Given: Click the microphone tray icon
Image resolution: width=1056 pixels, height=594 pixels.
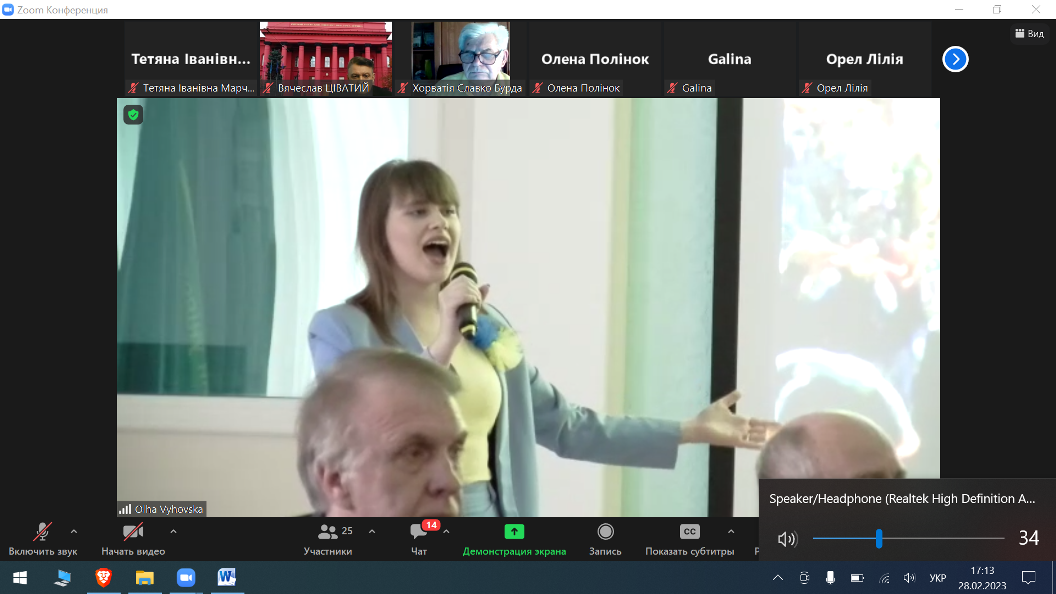Looking at the screenshot, I should tap(830, 578).
